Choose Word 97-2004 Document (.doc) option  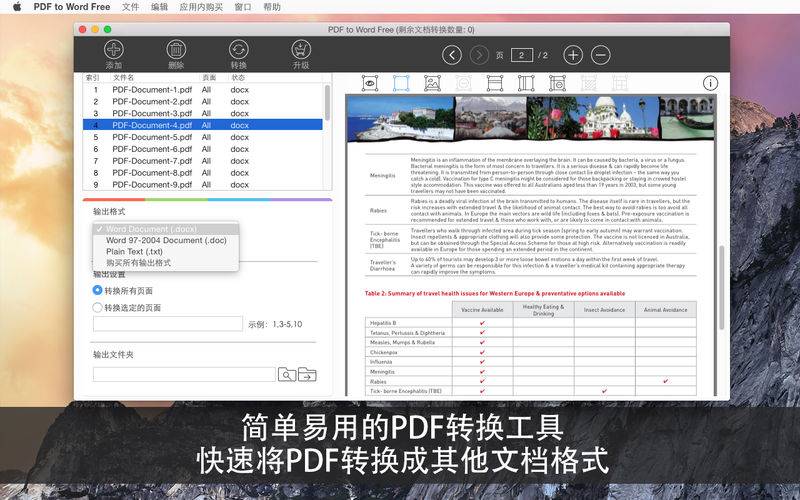[x=166, y=240]
